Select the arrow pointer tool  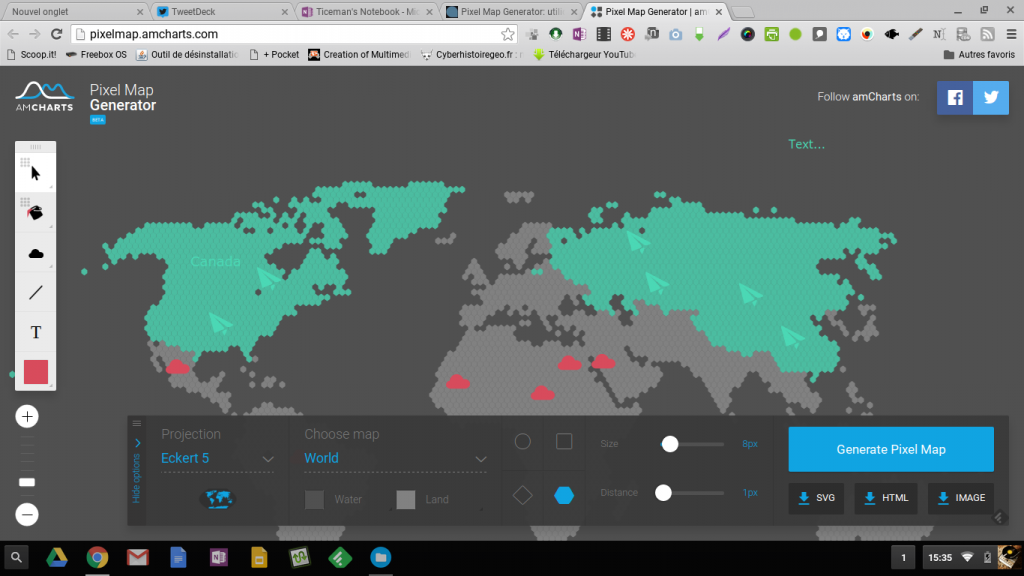36,173
